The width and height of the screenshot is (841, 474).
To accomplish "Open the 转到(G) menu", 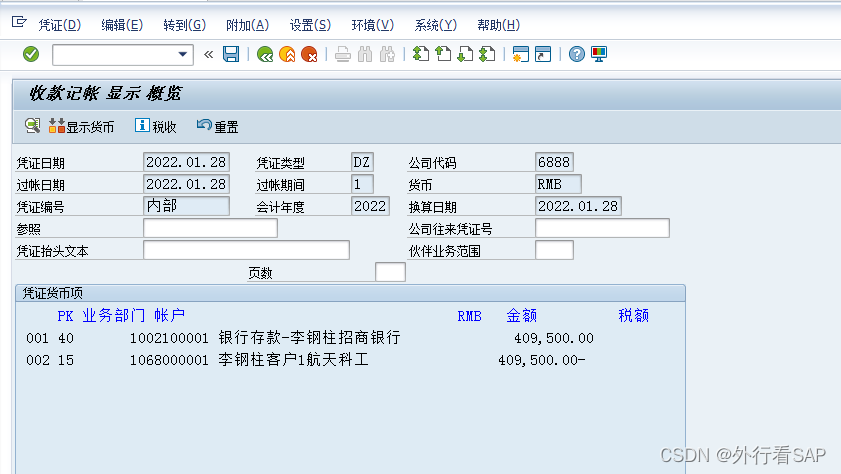I will [185, 25].
